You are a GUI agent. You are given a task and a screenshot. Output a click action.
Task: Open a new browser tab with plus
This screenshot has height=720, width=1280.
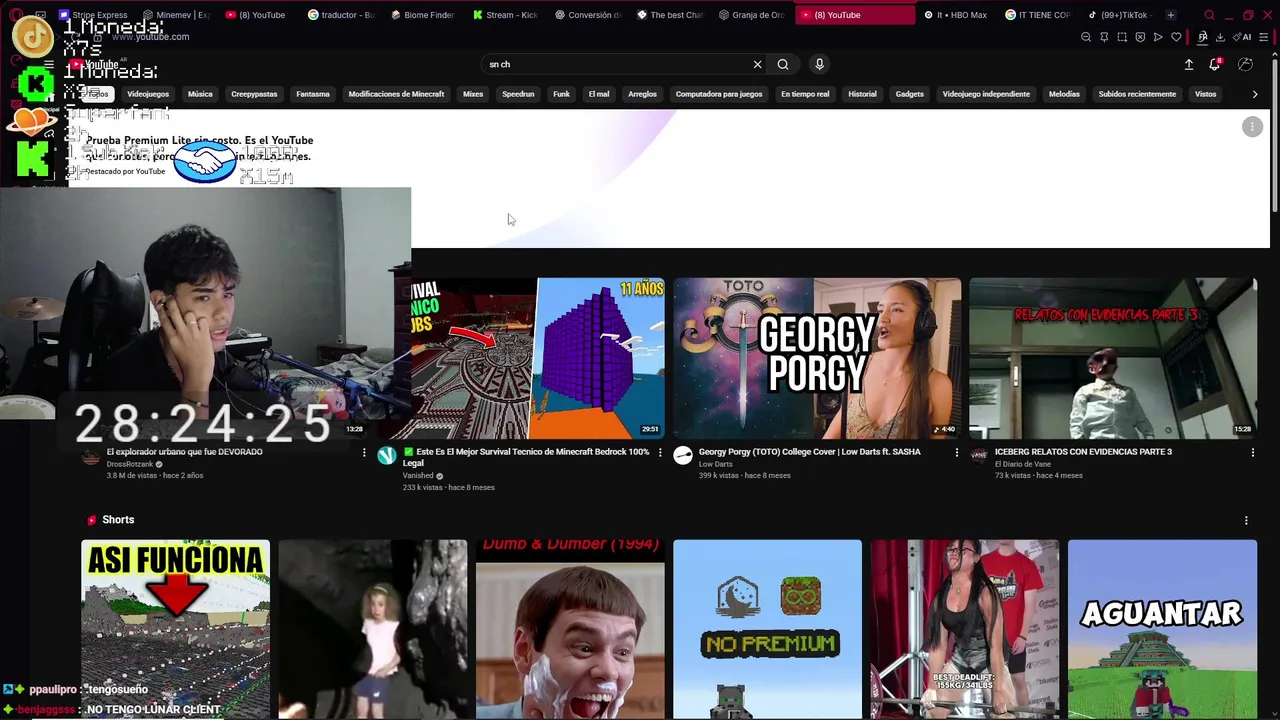1170,15
